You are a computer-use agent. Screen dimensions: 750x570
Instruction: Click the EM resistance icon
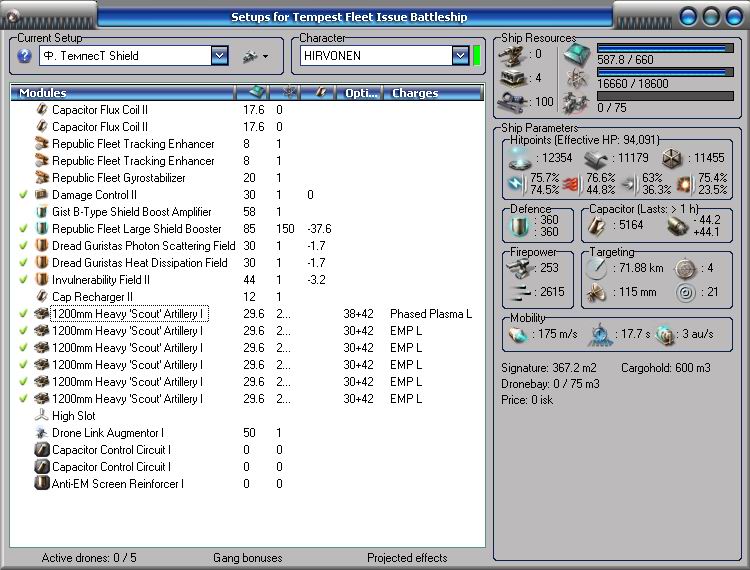[x=517, y=184]
